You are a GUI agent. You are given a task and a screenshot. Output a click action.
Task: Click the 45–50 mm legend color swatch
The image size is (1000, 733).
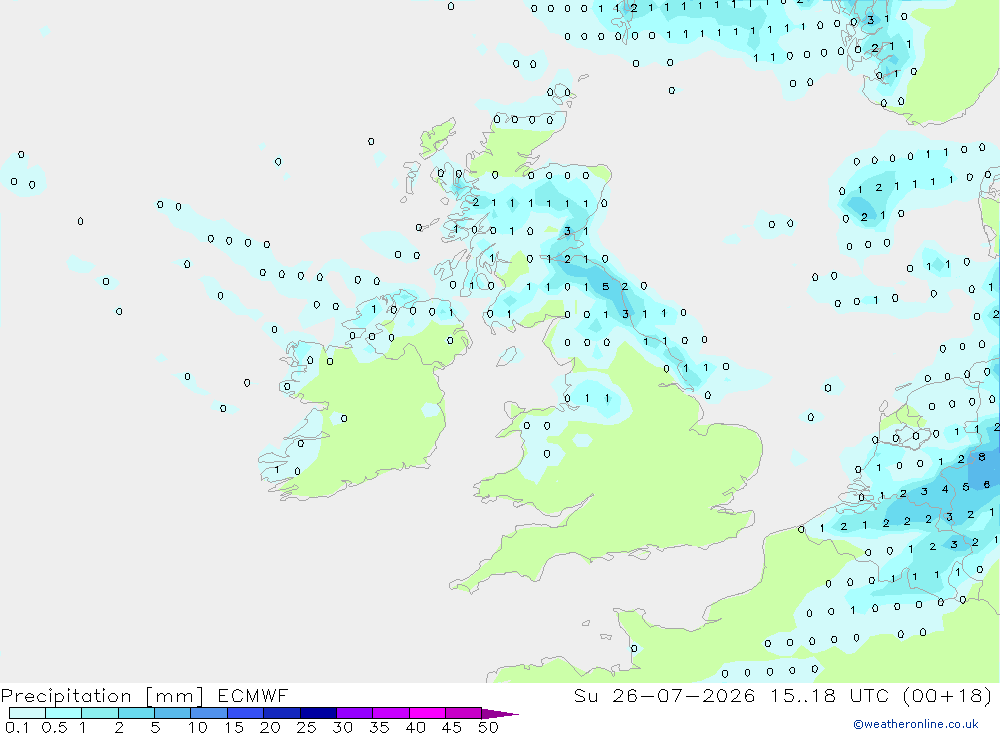pyautogui.click(x=463, y=713)
